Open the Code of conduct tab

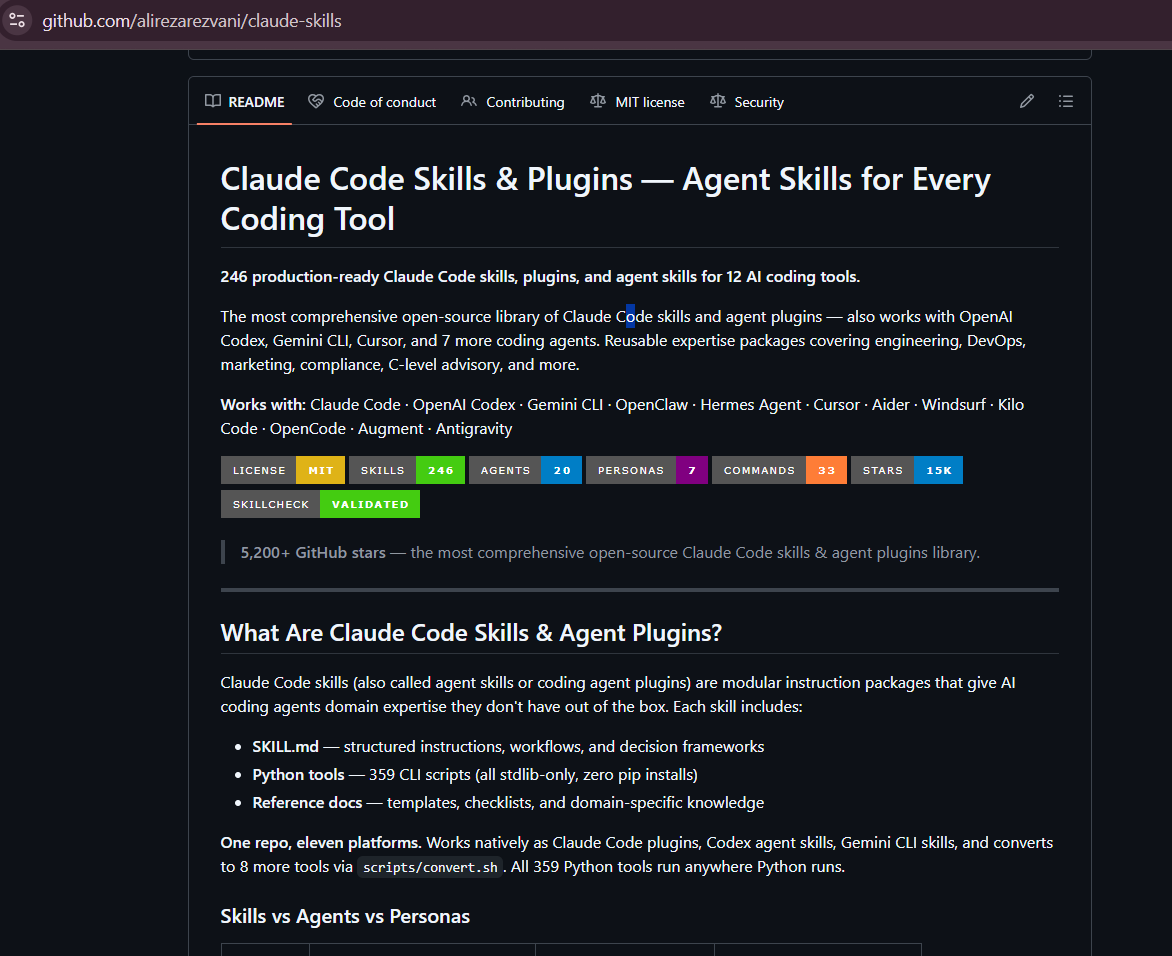(372, 102)
